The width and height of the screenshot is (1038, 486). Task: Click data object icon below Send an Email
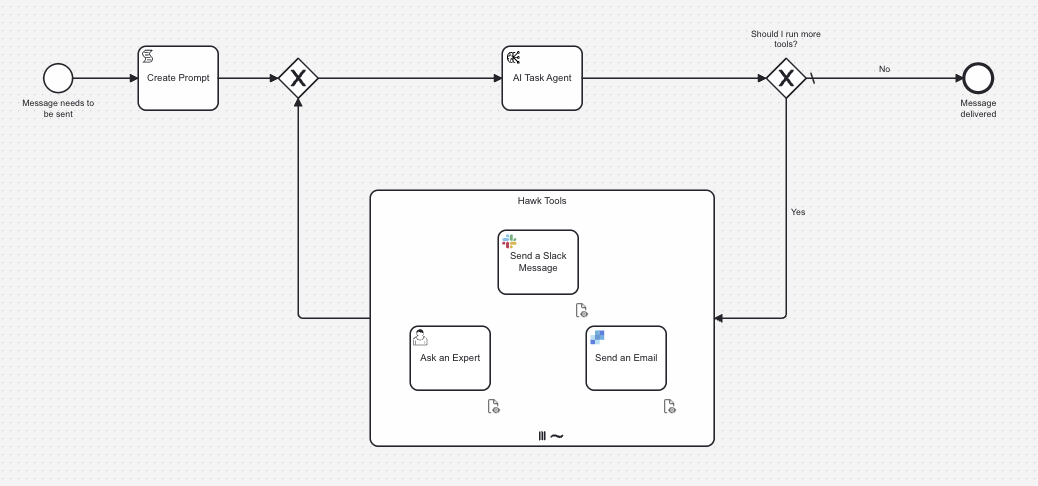pyautogui.click(x=670, y=406)
